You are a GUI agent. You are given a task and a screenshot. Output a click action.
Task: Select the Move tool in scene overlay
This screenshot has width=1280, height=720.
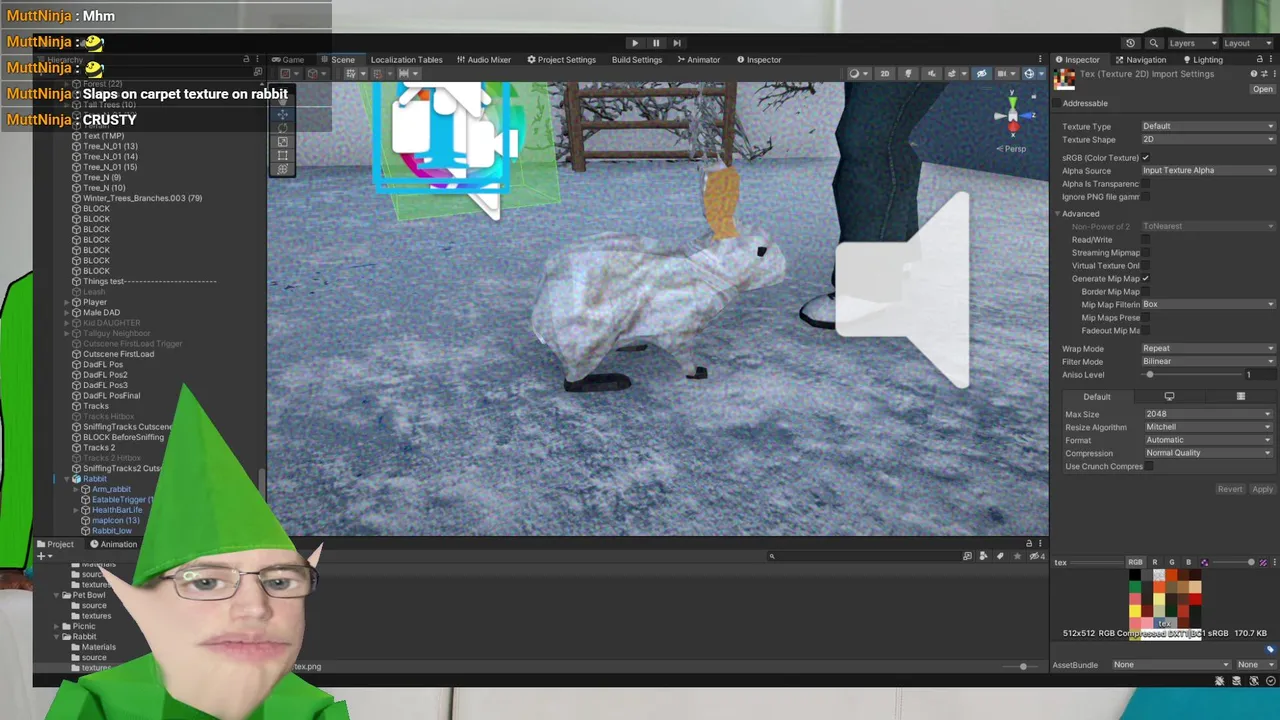(283, 114)
